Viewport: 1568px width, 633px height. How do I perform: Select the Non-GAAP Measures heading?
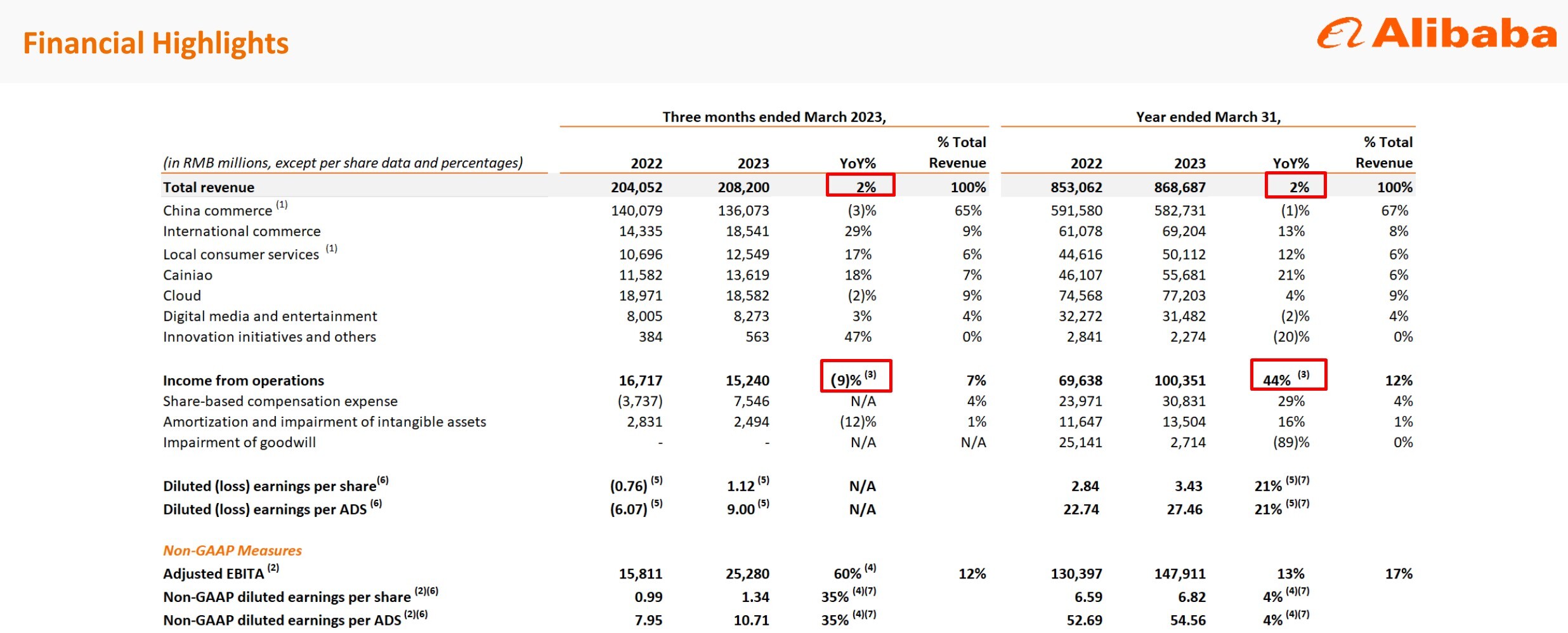232,551
